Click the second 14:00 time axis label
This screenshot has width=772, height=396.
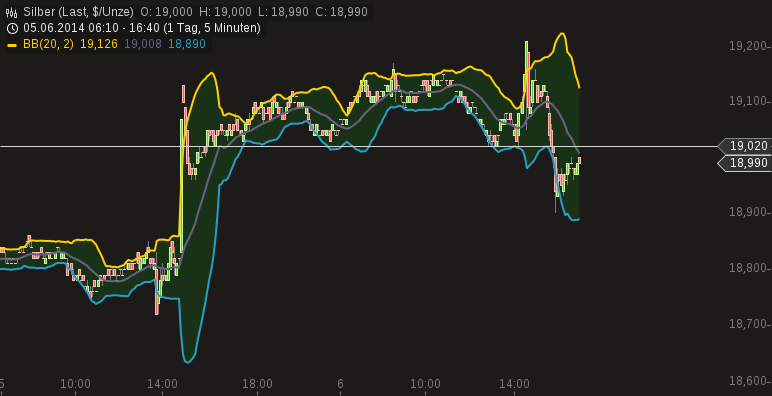point(515,384)
